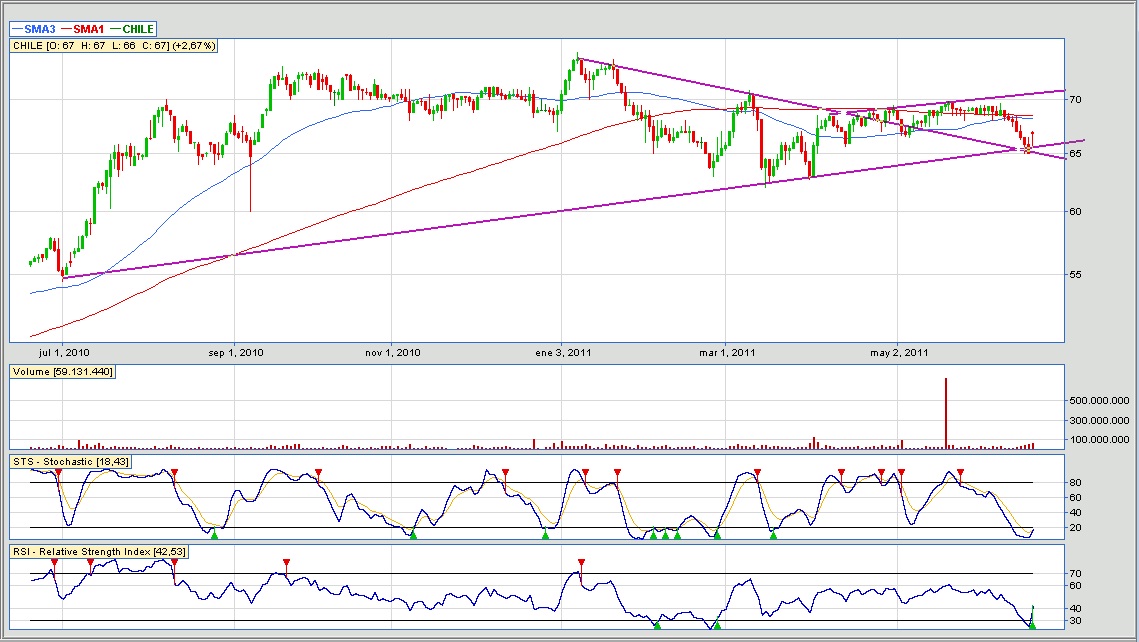Click the RSI - Relative Strength Index label
Image resolution: width=1139 pixels, height=642 pixels.
coord(98,551)
